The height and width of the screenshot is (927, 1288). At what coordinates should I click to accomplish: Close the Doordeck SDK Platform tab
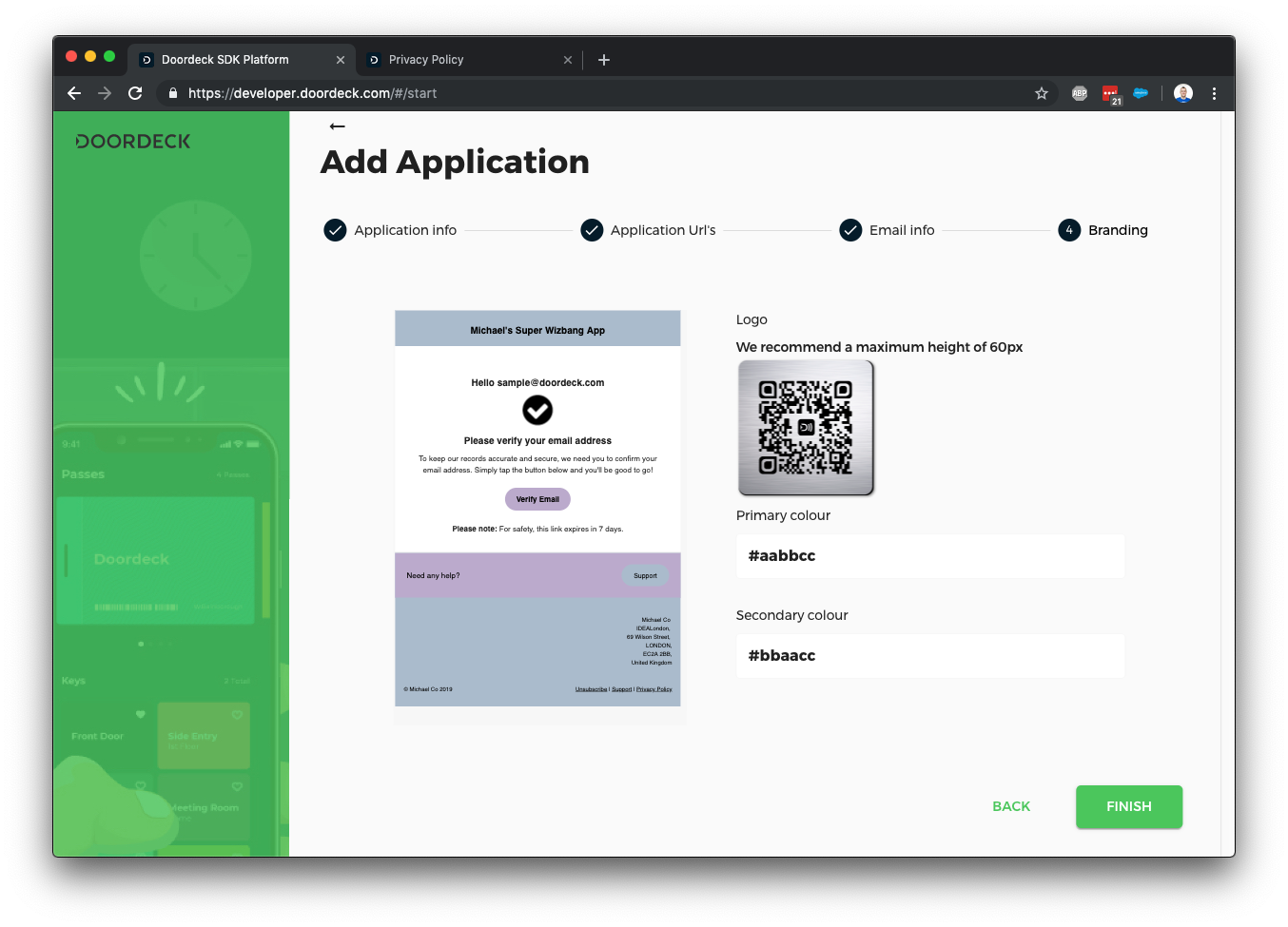coord(341,60)
